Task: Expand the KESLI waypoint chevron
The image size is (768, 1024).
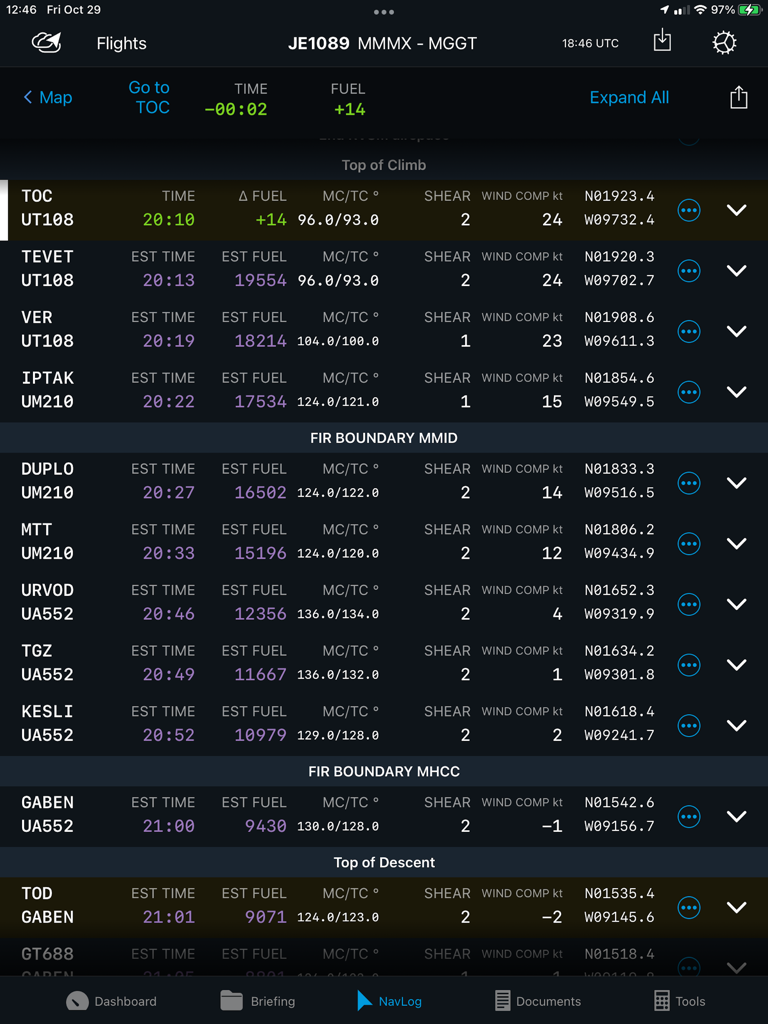Action: (737, 725)
